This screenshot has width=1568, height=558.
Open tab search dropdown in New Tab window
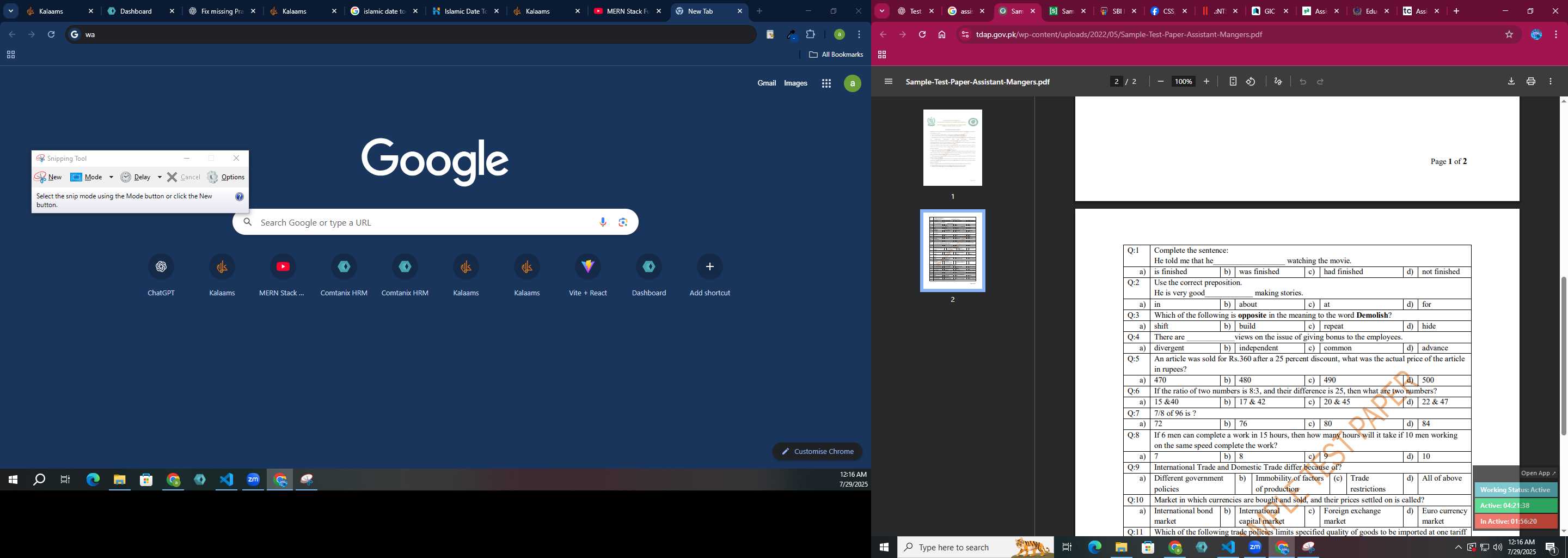pos(11,11)
